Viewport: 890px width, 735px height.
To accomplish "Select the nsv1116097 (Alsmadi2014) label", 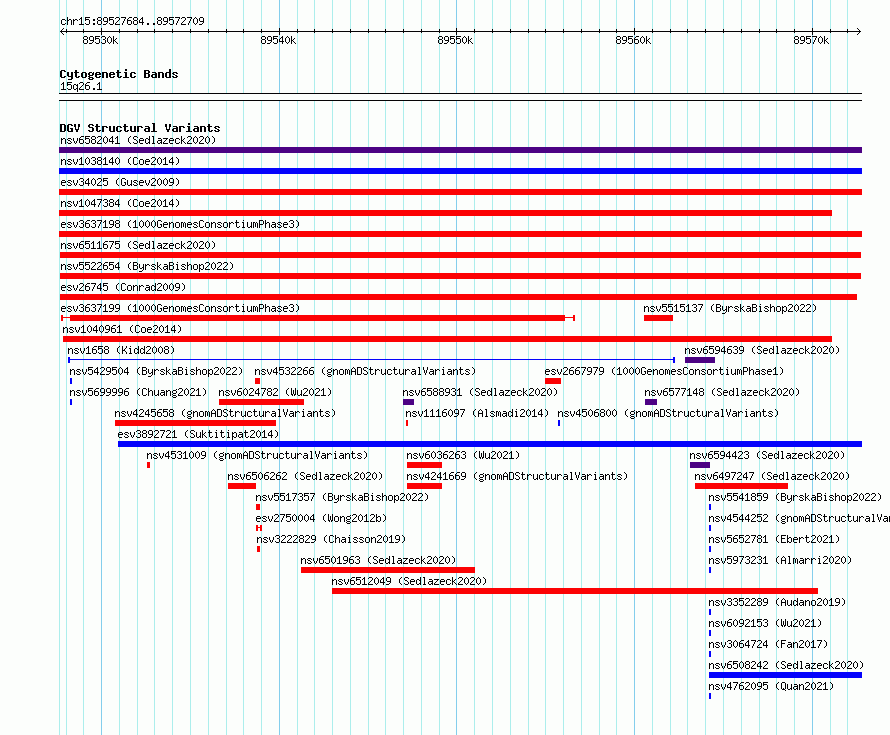I will click(477, 413).
